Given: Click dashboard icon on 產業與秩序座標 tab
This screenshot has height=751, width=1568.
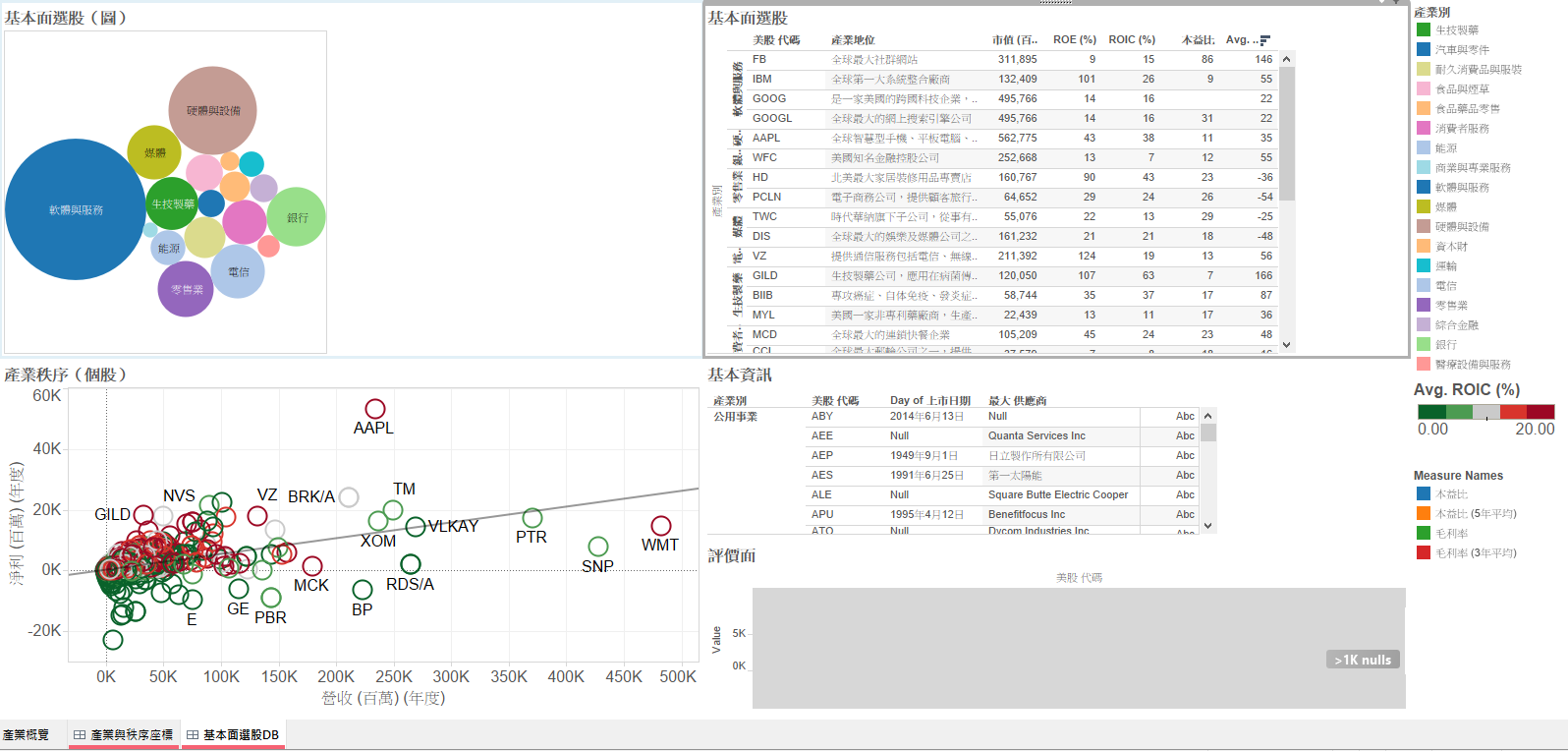Looking at the screenshot, I should point(80,734).
